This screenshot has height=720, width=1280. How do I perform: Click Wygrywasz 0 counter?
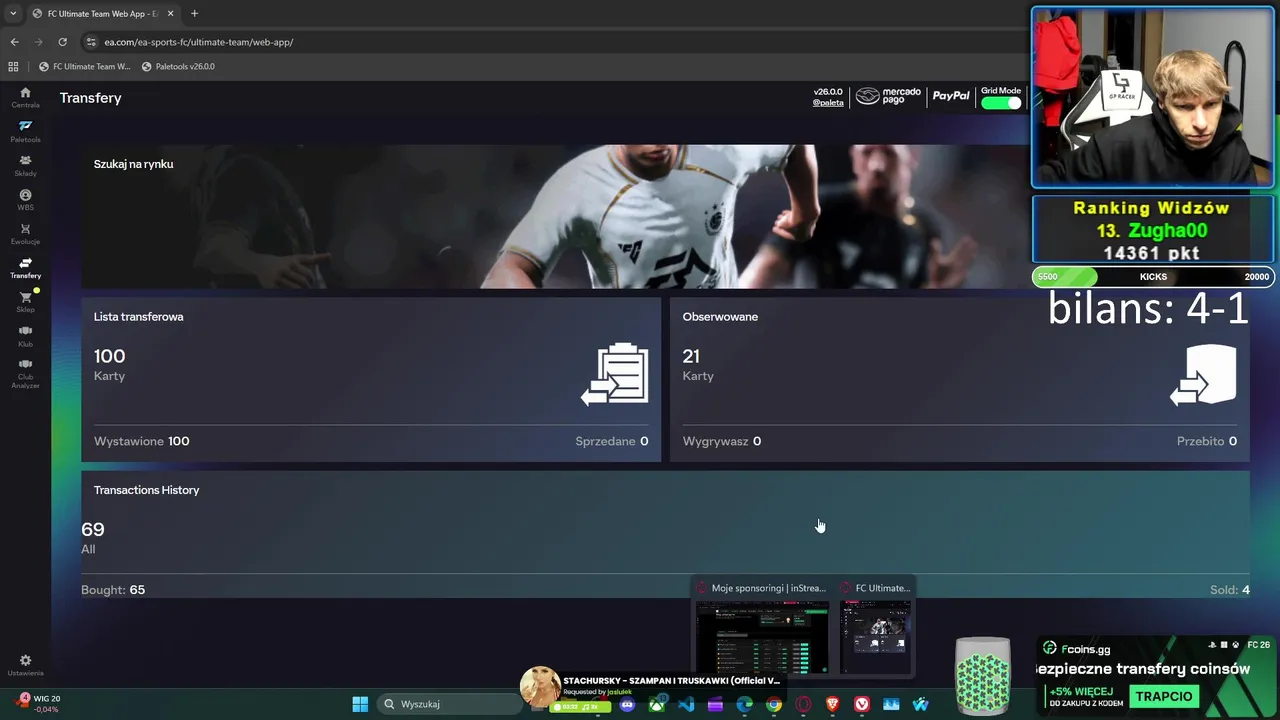click(x=722, y=441)
